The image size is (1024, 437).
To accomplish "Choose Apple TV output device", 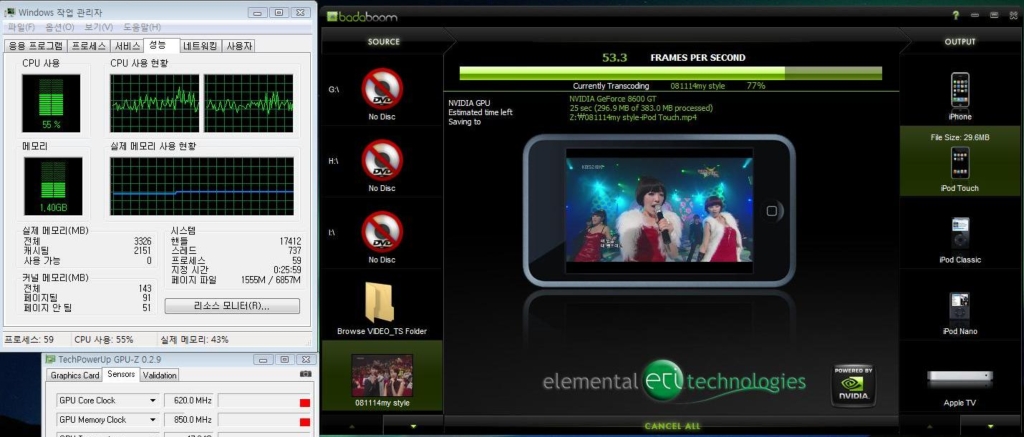I will [960, 378].
